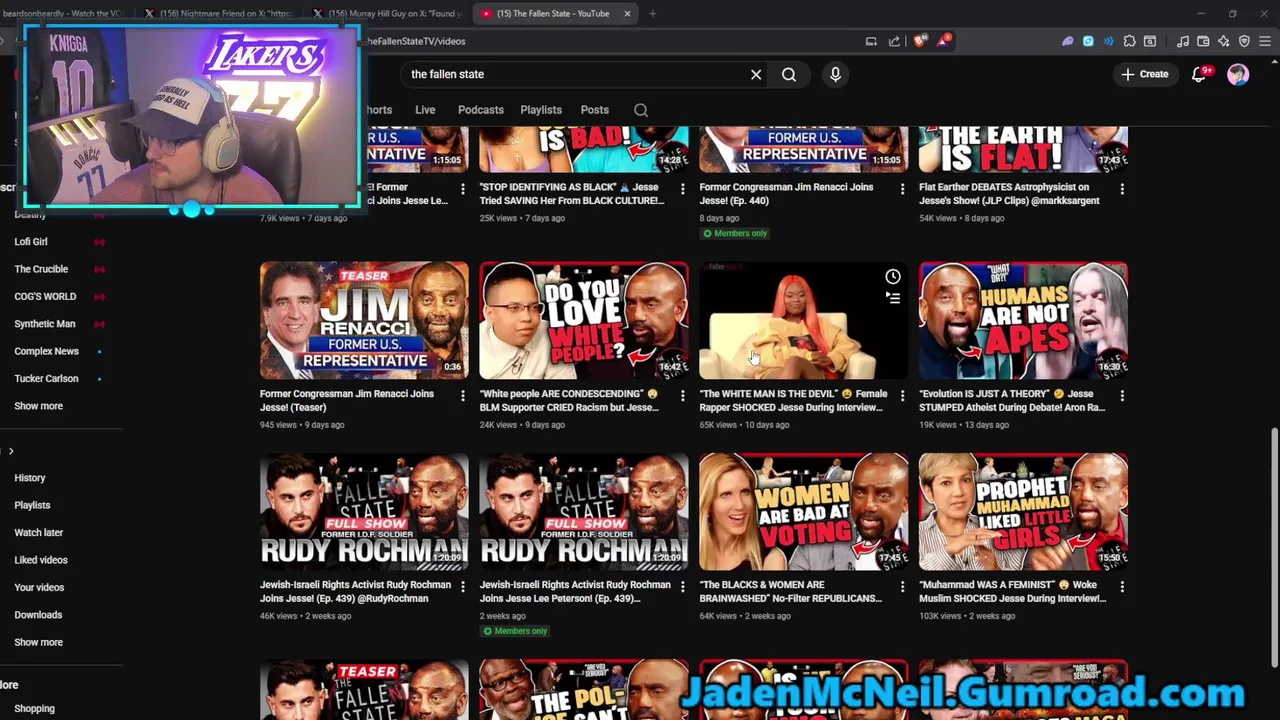The image size is (1280, 720).
Task: Open Shopping in sidebar
Action: click(x=34, y=708)
